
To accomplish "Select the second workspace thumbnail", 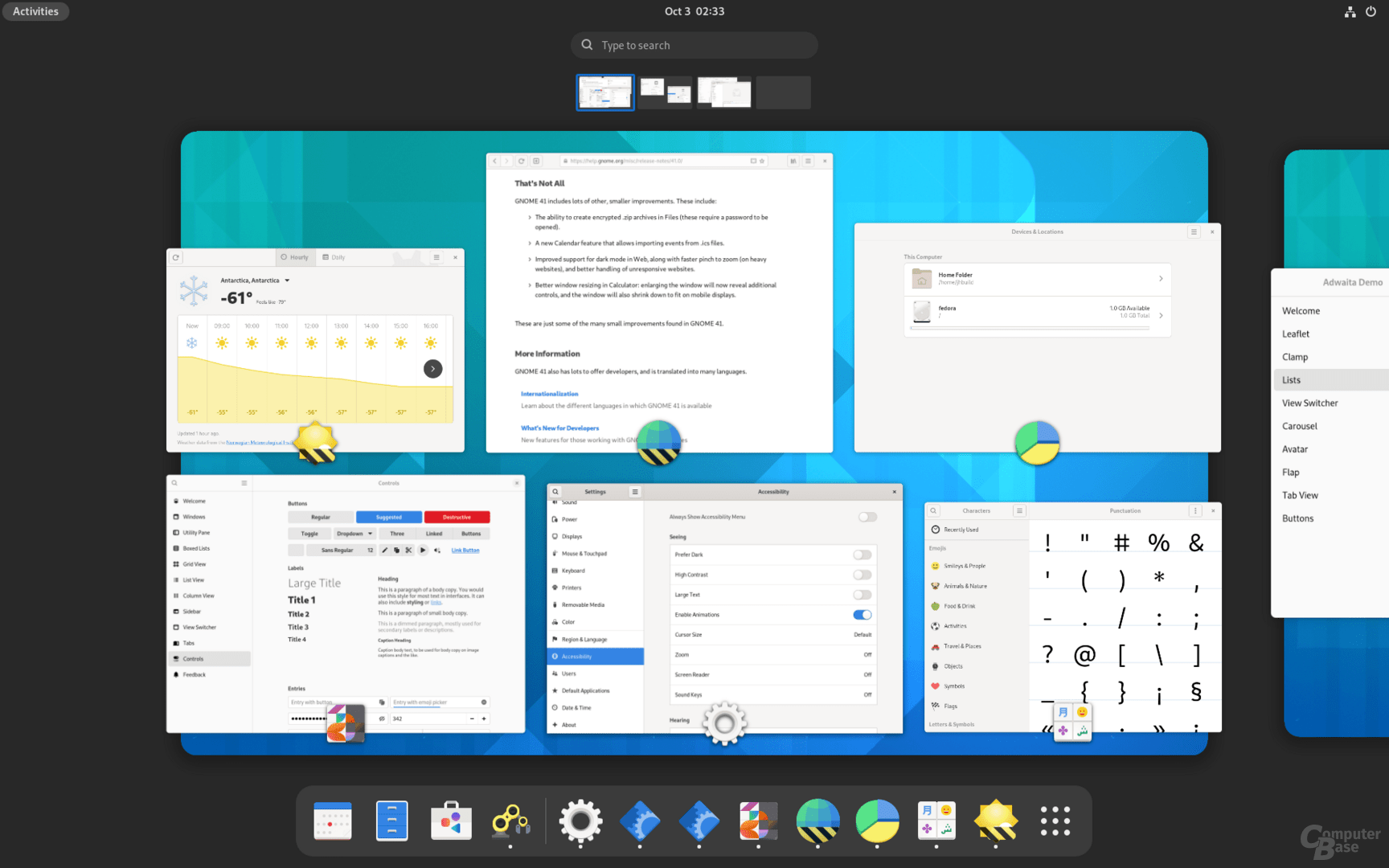I will [x=666, y=92].
